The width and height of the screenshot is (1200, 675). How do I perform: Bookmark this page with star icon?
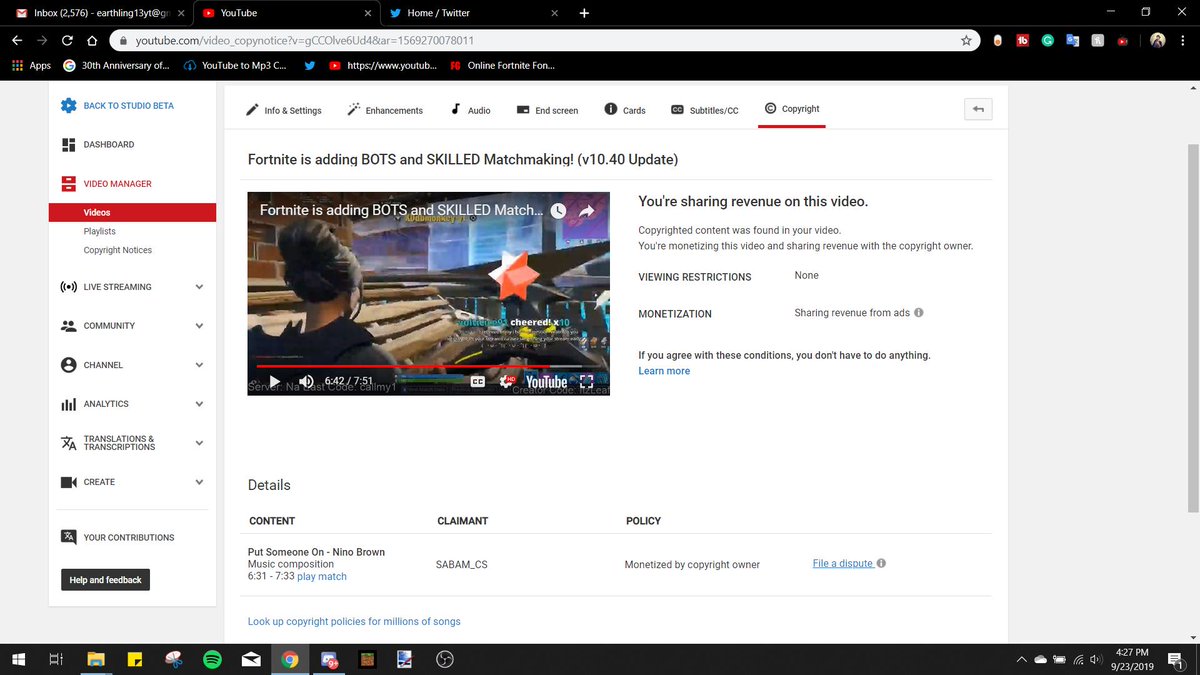966,41
